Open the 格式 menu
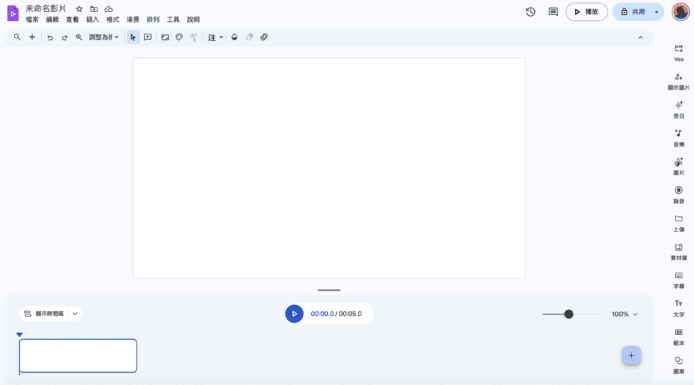 click(113, 19)
